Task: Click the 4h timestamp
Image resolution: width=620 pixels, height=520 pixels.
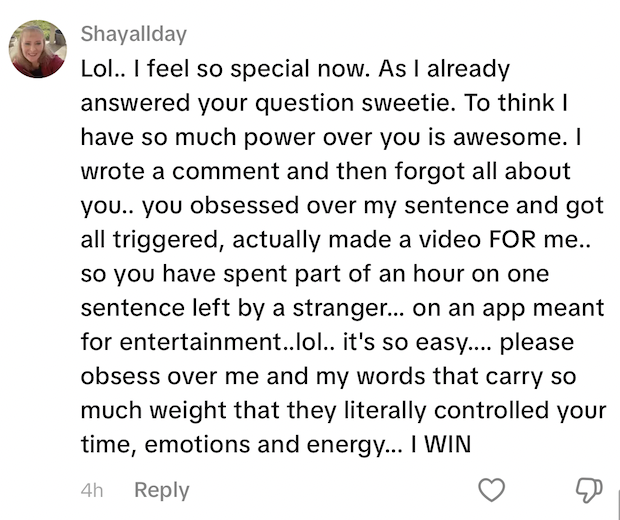Action: (x=92, y=491)
